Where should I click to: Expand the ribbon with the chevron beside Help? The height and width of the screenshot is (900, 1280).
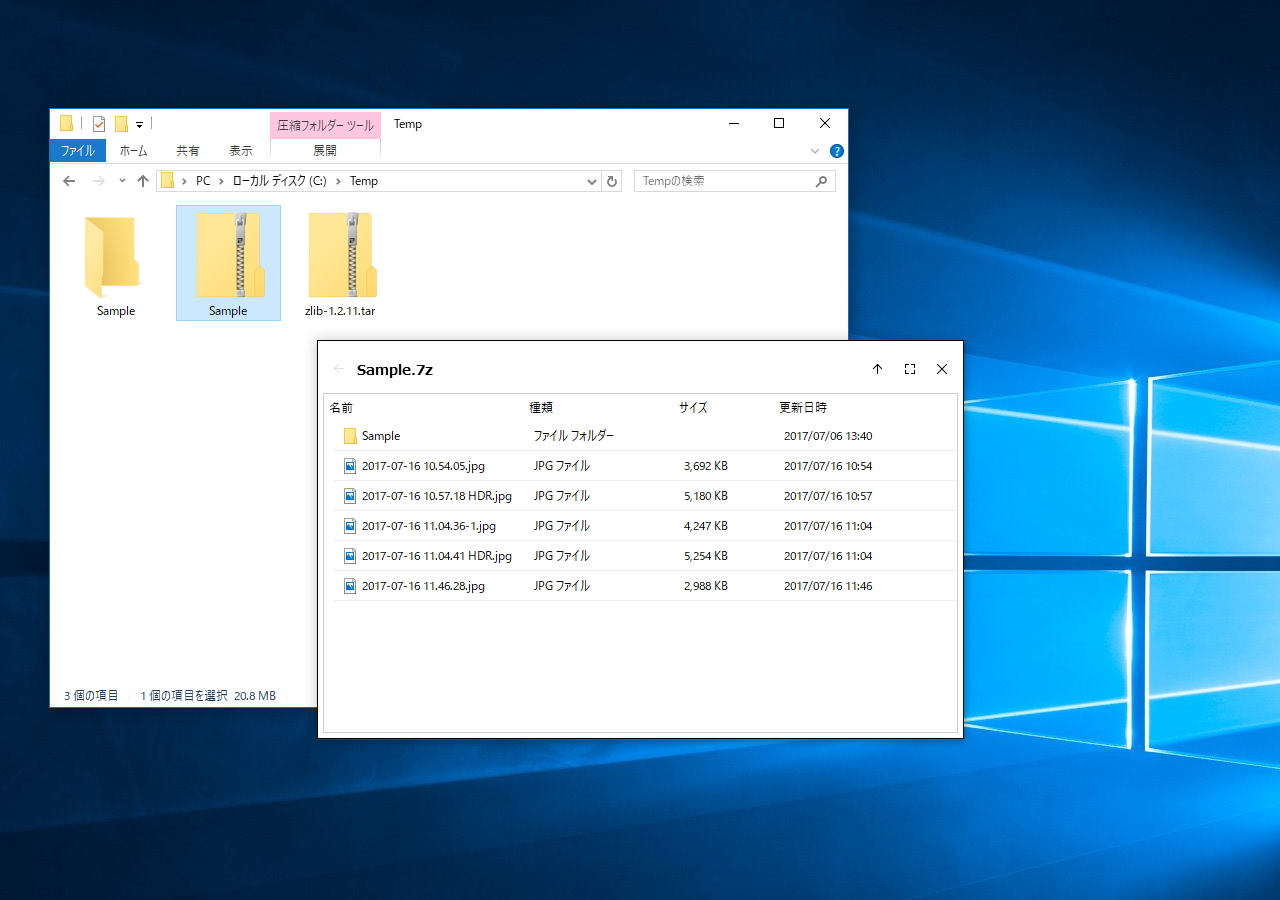coord(814,151)
